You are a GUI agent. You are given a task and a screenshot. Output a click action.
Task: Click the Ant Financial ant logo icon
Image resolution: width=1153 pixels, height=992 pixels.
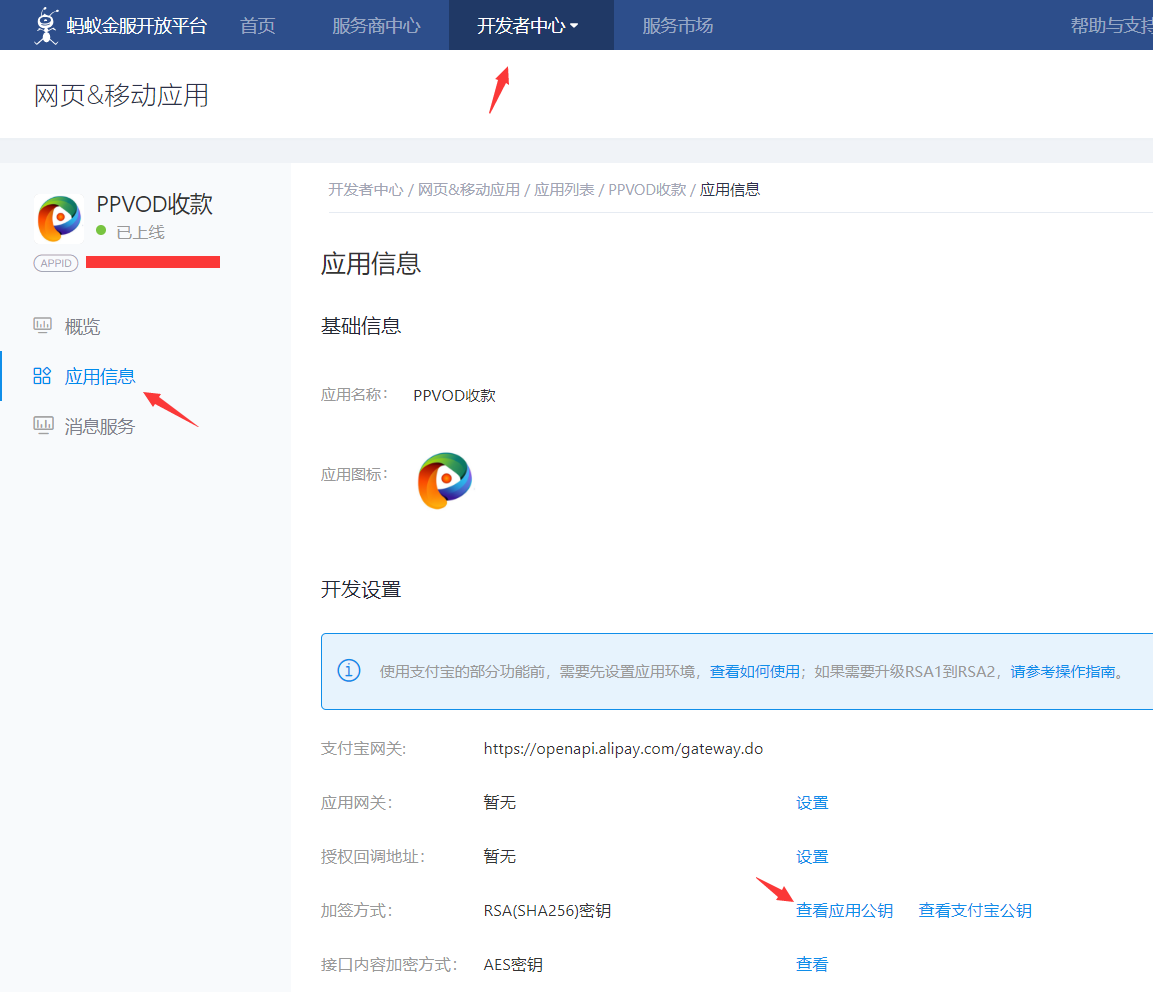46,26
